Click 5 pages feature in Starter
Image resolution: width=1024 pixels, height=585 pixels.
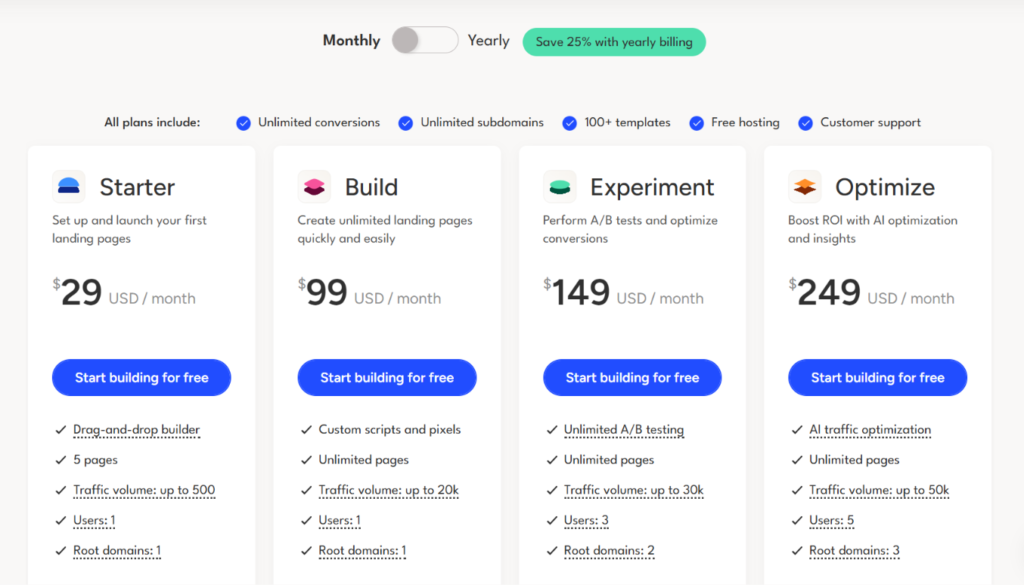point(95,460)
